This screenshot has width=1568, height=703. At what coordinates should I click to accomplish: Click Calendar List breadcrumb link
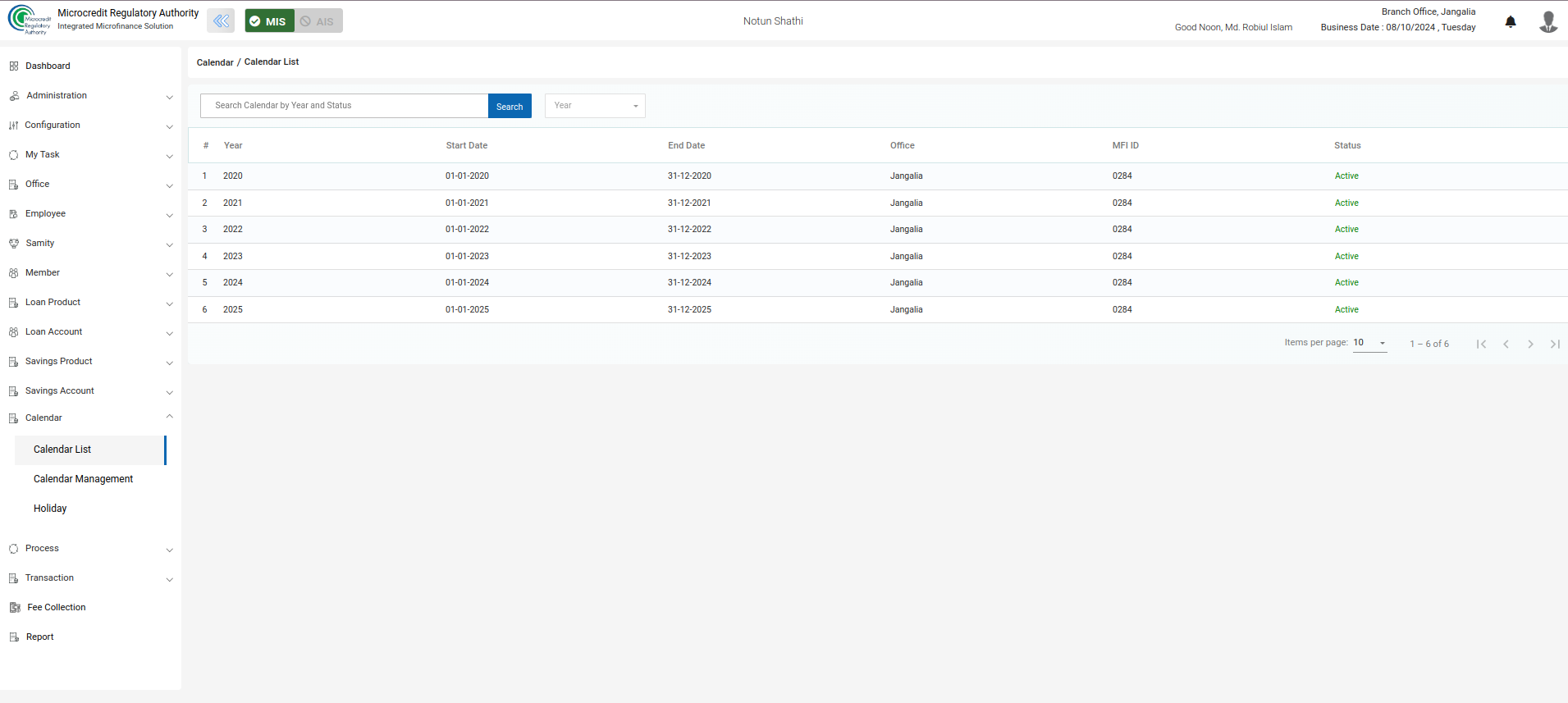[272, 62]
